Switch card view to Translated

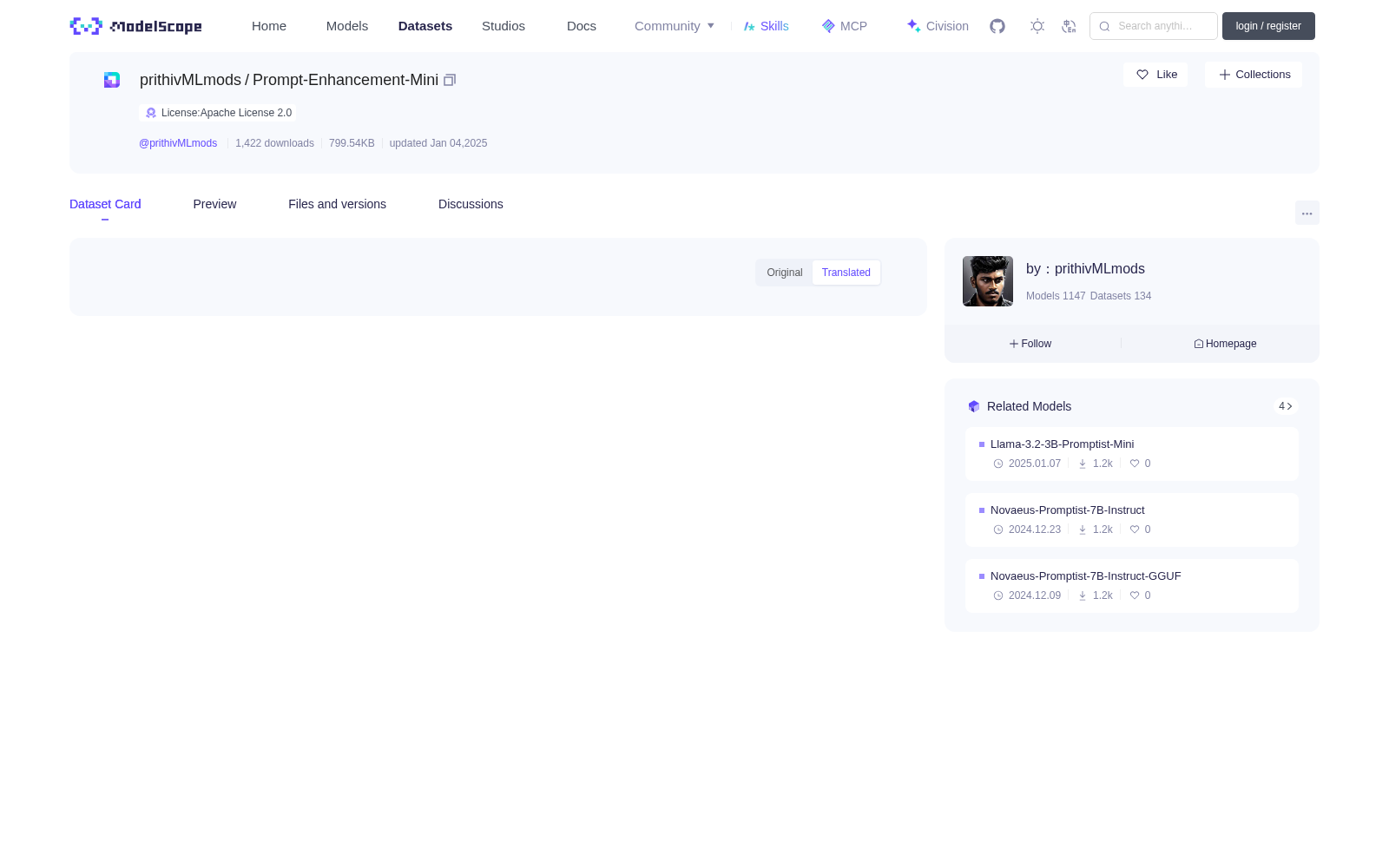846,273
